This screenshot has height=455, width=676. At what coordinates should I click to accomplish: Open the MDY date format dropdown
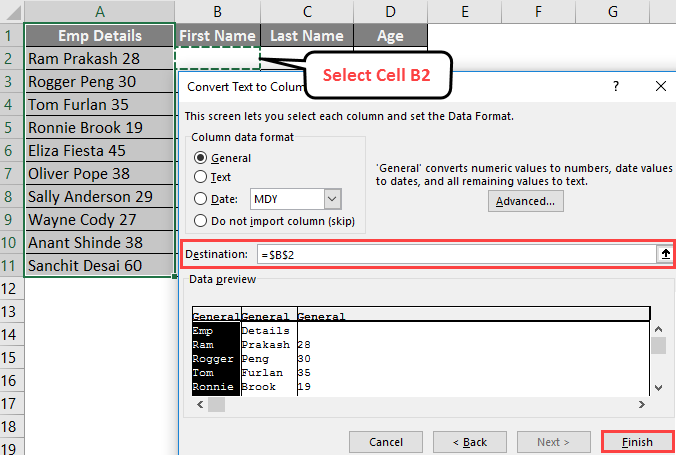[x=332, y=199]
